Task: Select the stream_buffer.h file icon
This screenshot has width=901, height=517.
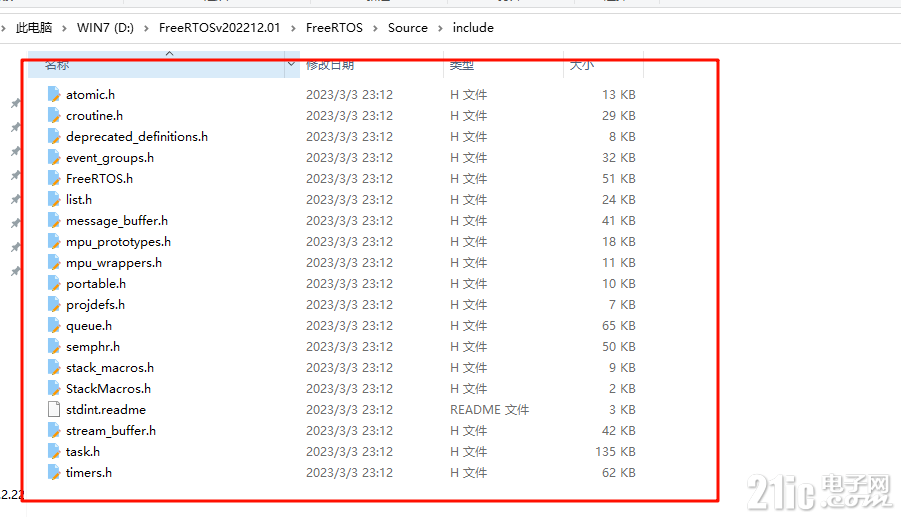Action: [x=54, y=430]
